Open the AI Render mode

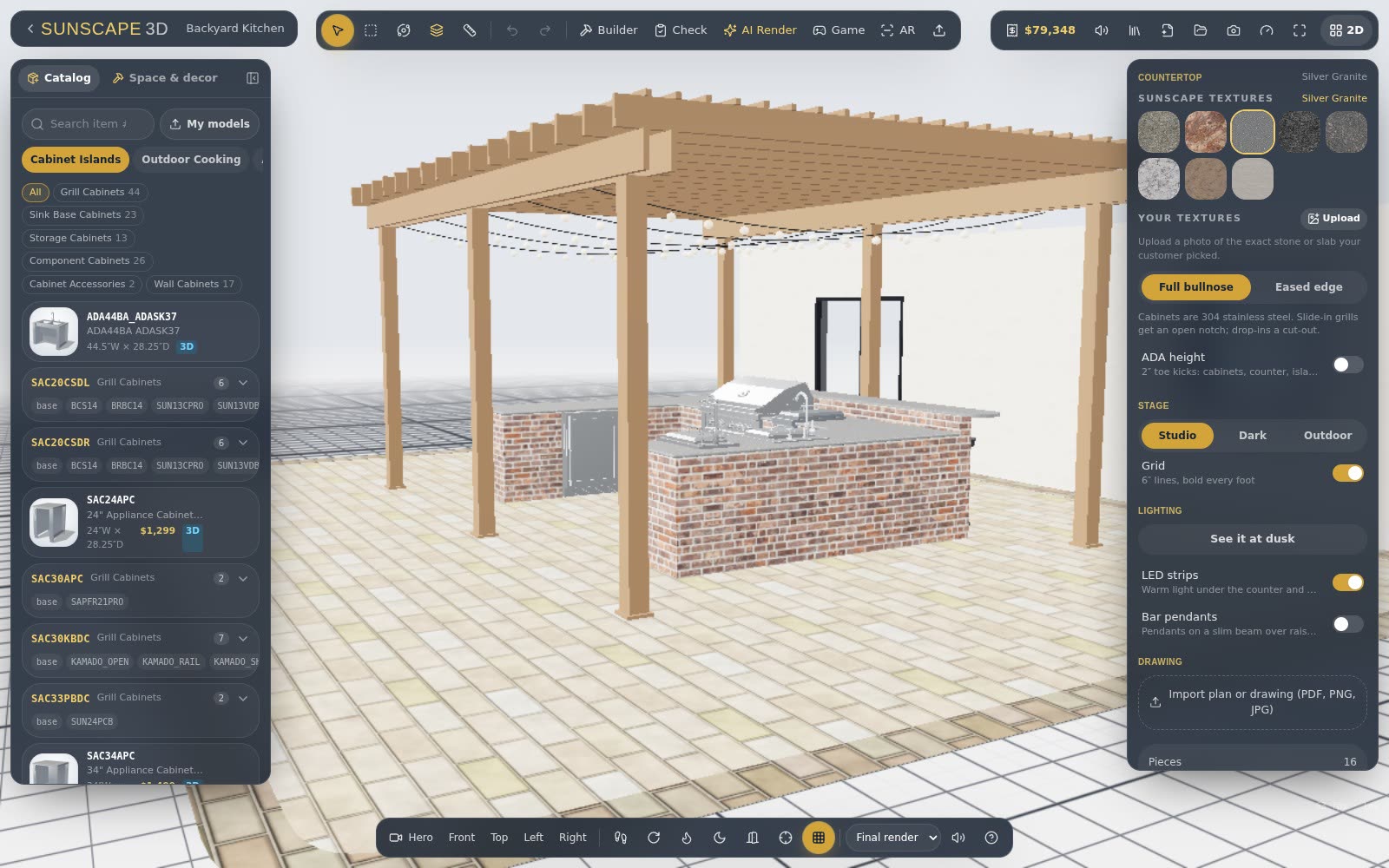[x=760, y=30]
